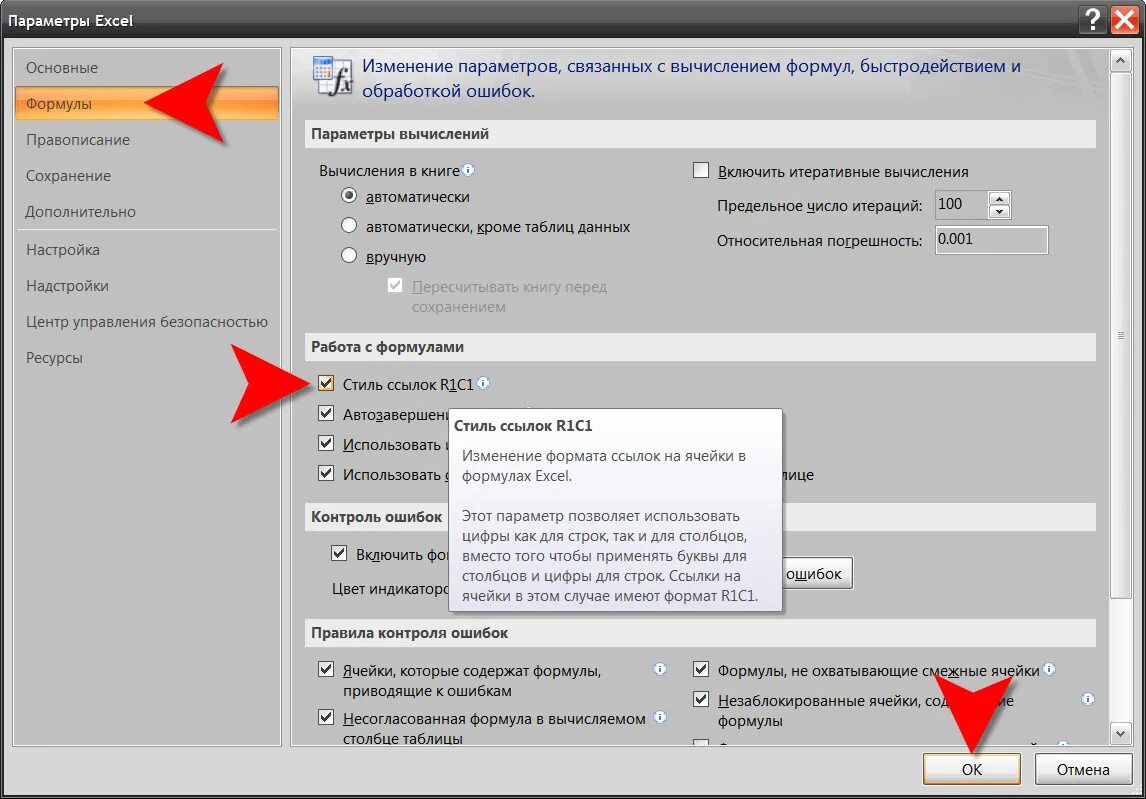Click the Работа с формулами section header
This screenshot has width=1146, height=799.
point(699,347)
